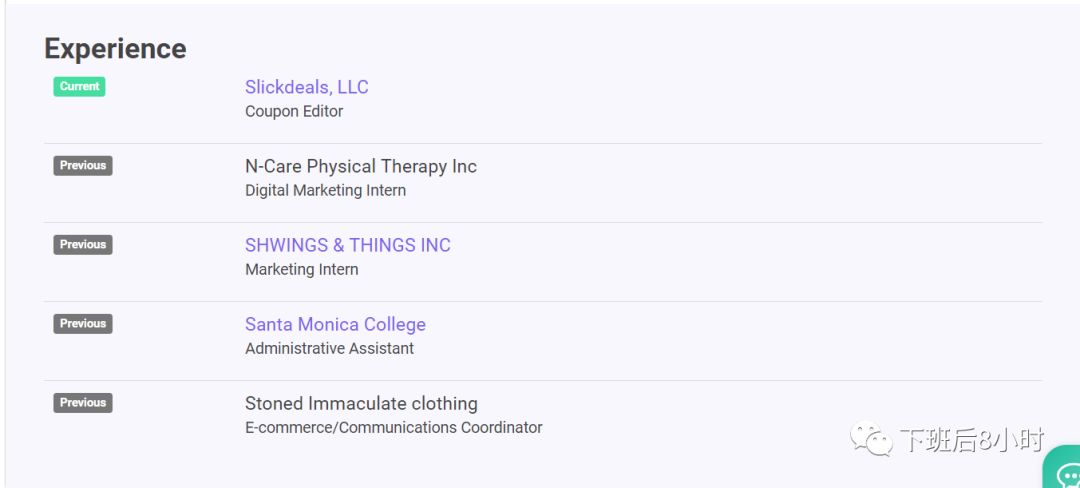
Task: Click the Previous badge beside N-Care Physical Therapy
Action: 83,166
